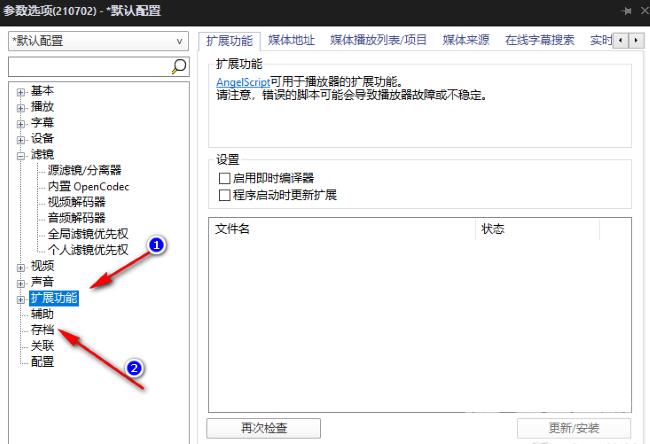Expand the 扩展功能 tree node
Viewport: 650px width, 444px height.
tap(21, 298)
